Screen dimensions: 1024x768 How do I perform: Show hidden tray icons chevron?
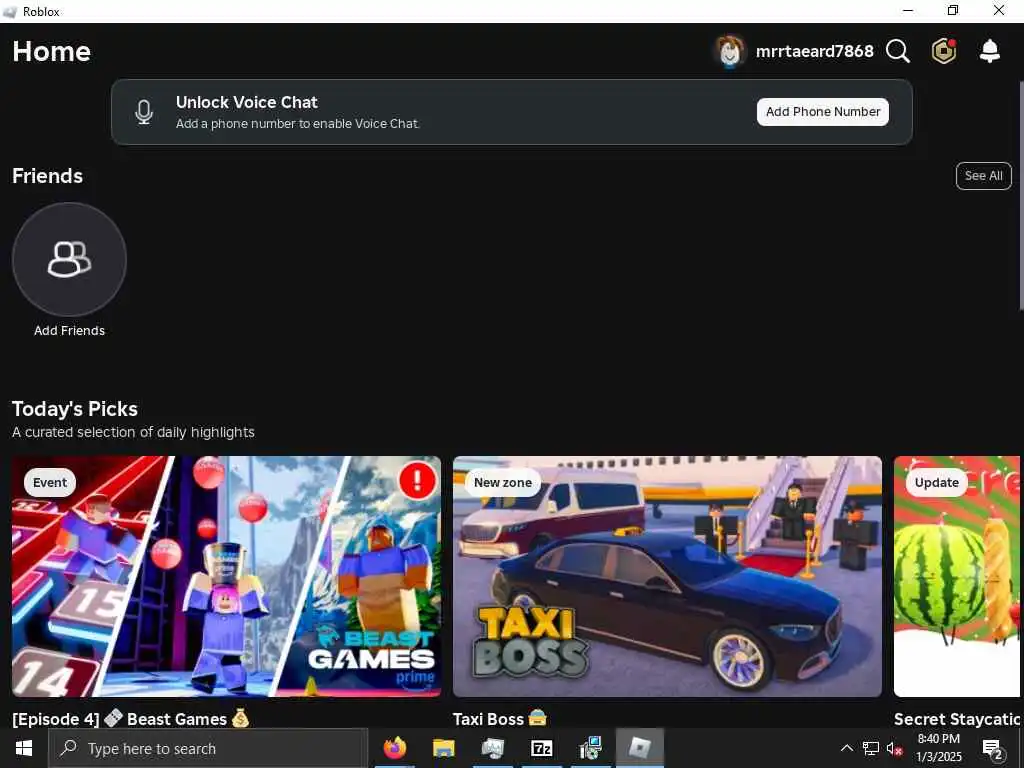coord(846,748)
